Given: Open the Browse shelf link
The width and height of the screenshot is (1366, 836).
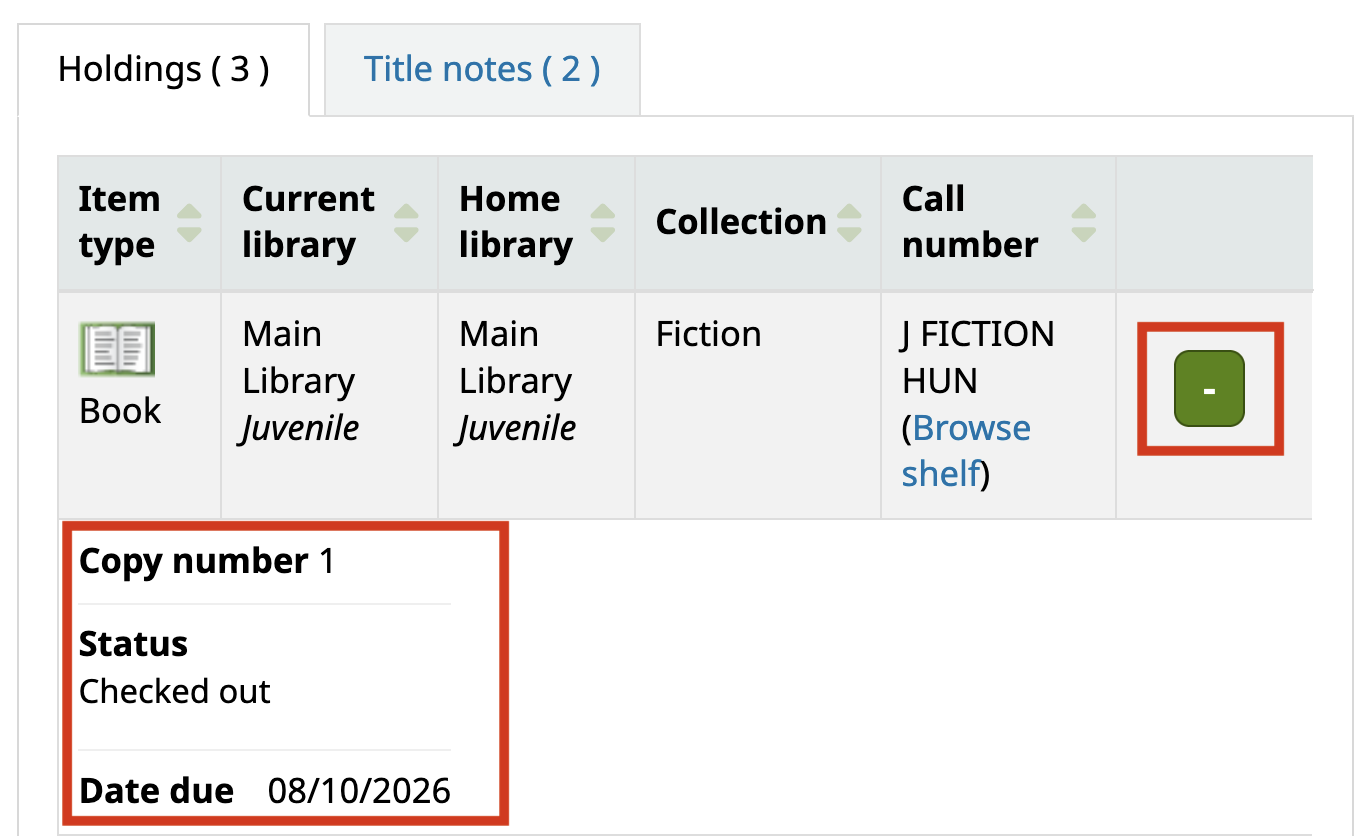Looking at the screenshot, I should 966,450.
